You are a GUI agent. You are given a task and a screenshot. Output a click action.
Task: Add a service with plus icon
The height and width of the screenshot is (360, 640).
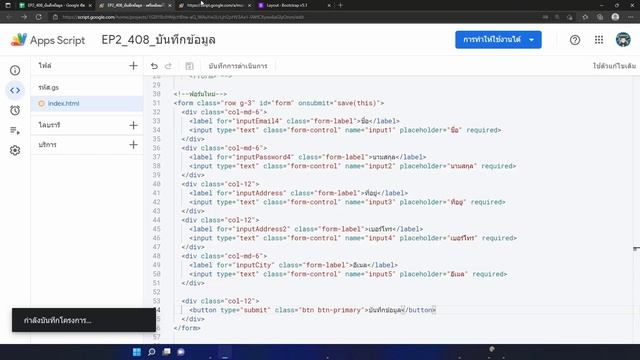point(133,144)
